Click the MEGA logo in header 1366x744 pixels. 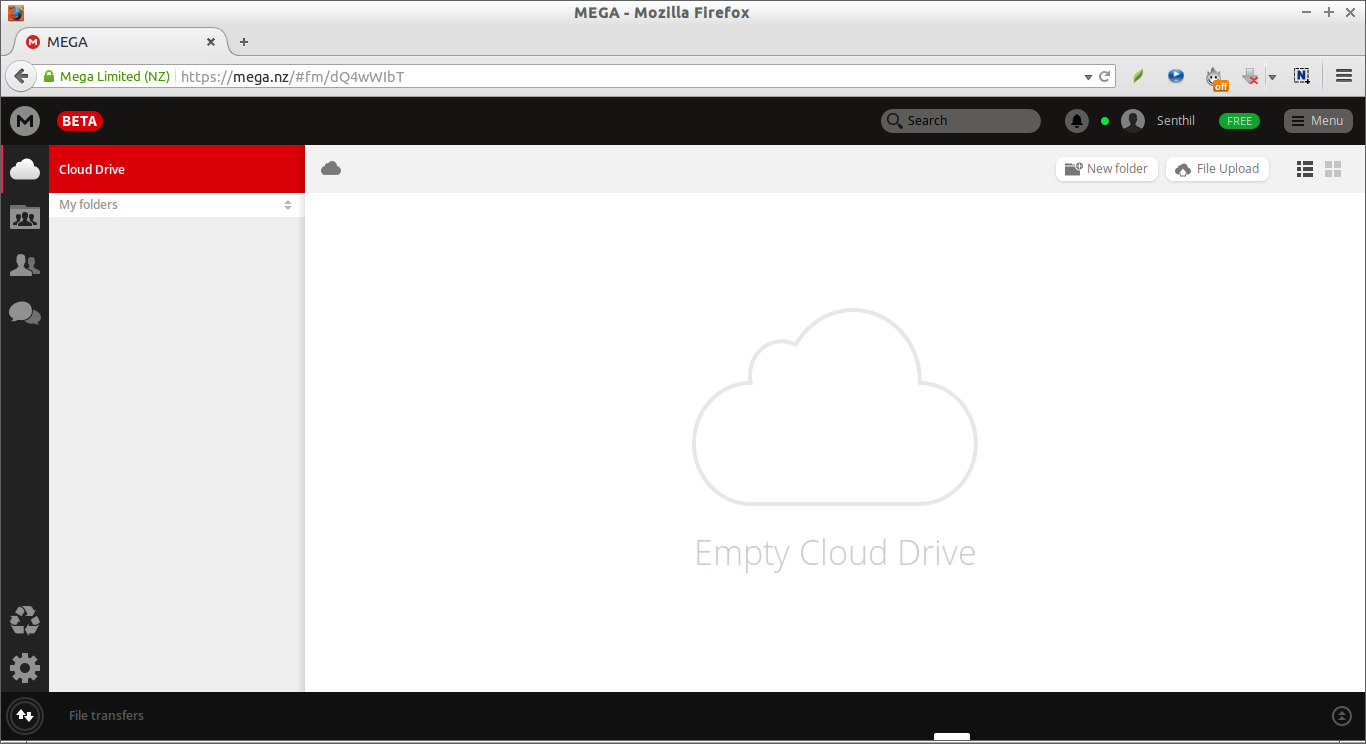pyautogui.click(x=25, y=121)
